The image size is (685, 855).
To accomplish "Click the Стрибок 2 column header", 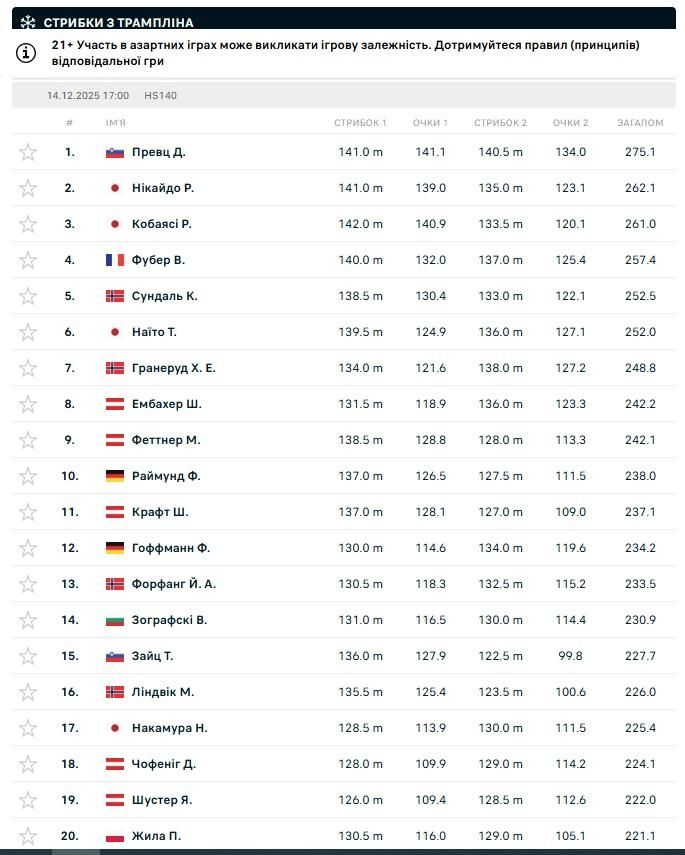I will [500, 123].
